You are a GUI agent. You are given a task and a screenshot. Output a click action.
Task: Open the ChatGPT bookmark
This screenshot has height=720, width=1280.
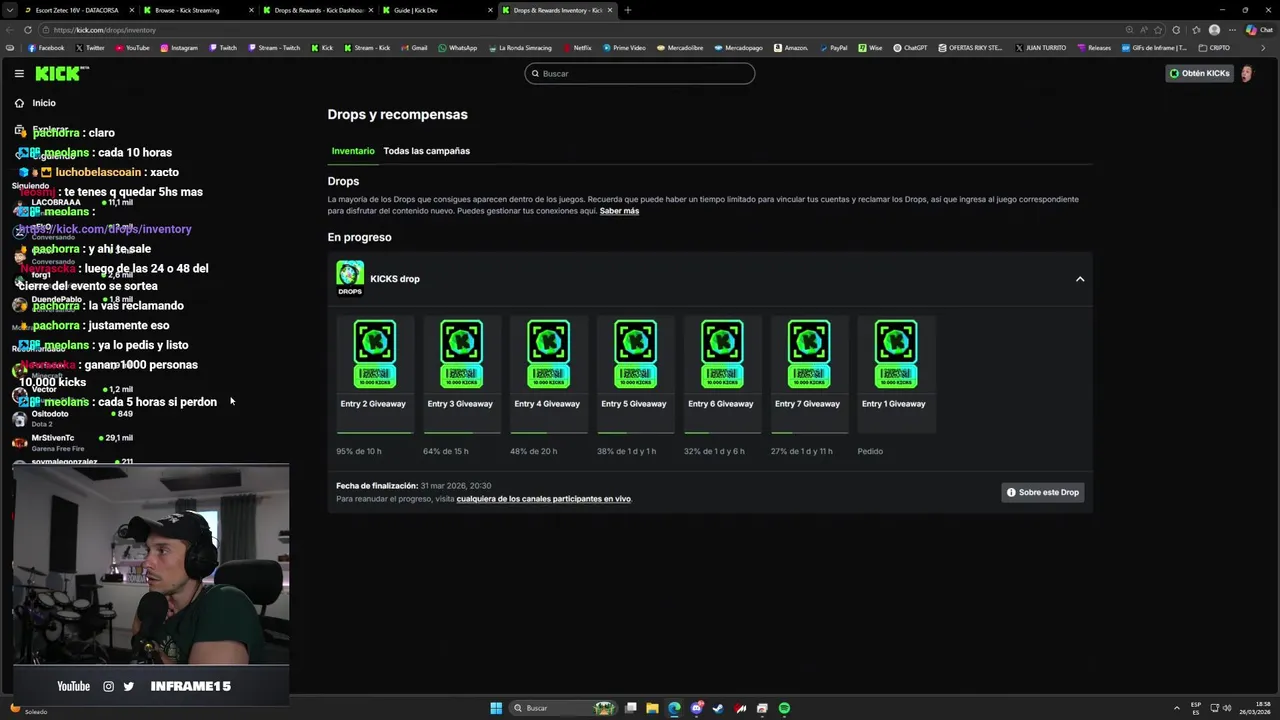pyautogui.click(x=911, y=47)
